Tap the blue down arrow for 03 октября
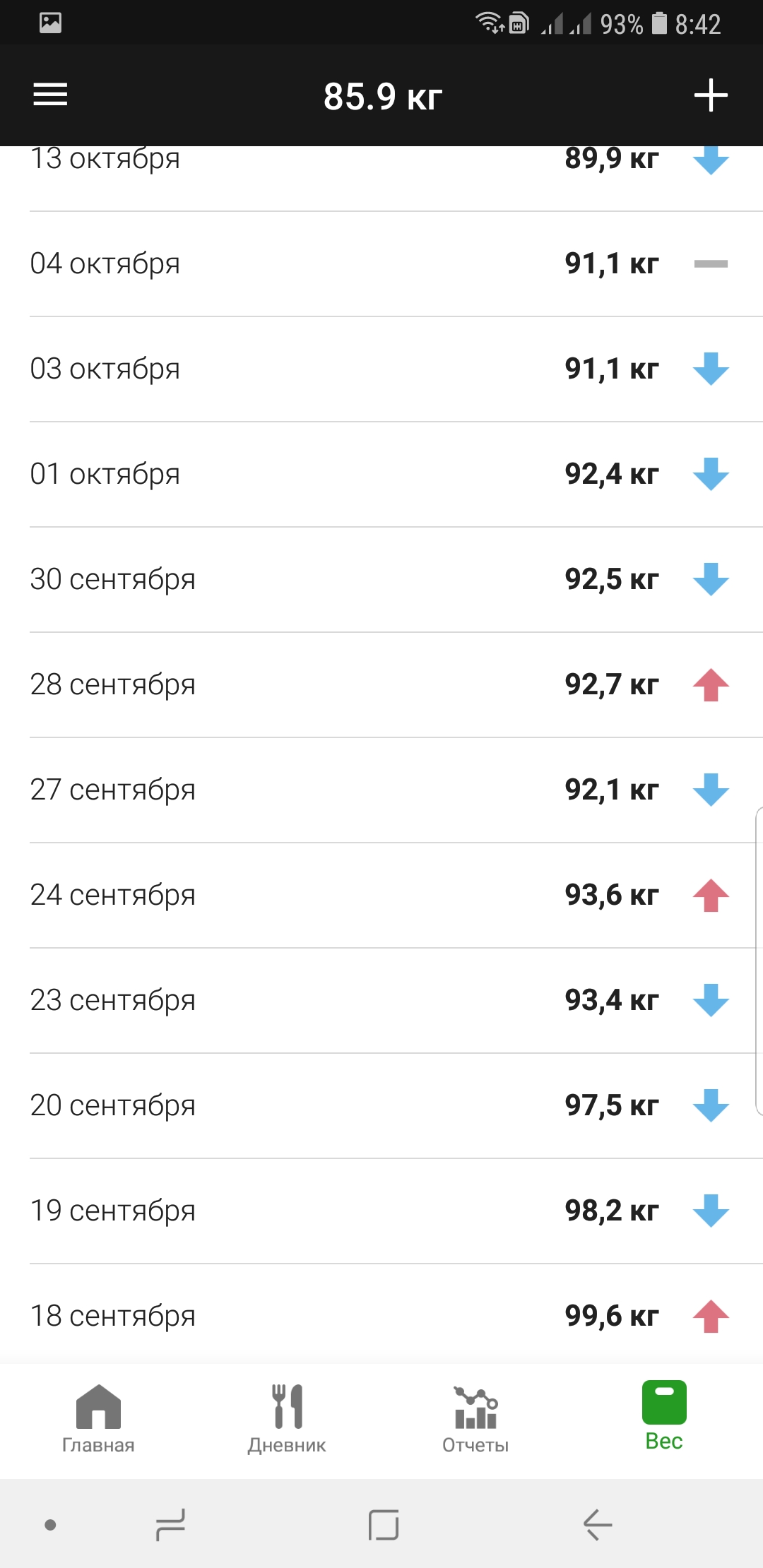This screenshot has width=763, height=1568. [x=711, y=369]
